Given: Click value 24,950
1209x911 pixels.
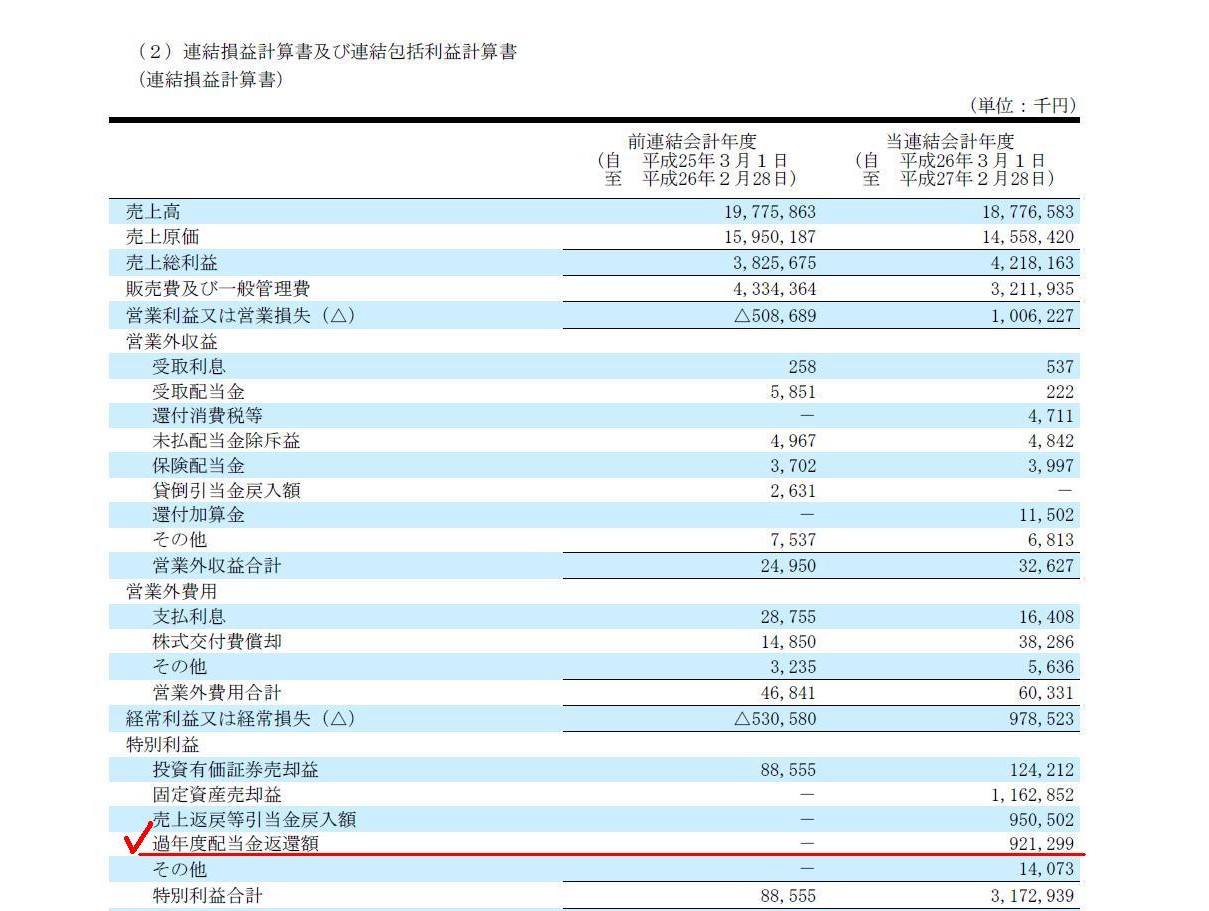Looking at the screenshot, I should [x=788, y=566].
